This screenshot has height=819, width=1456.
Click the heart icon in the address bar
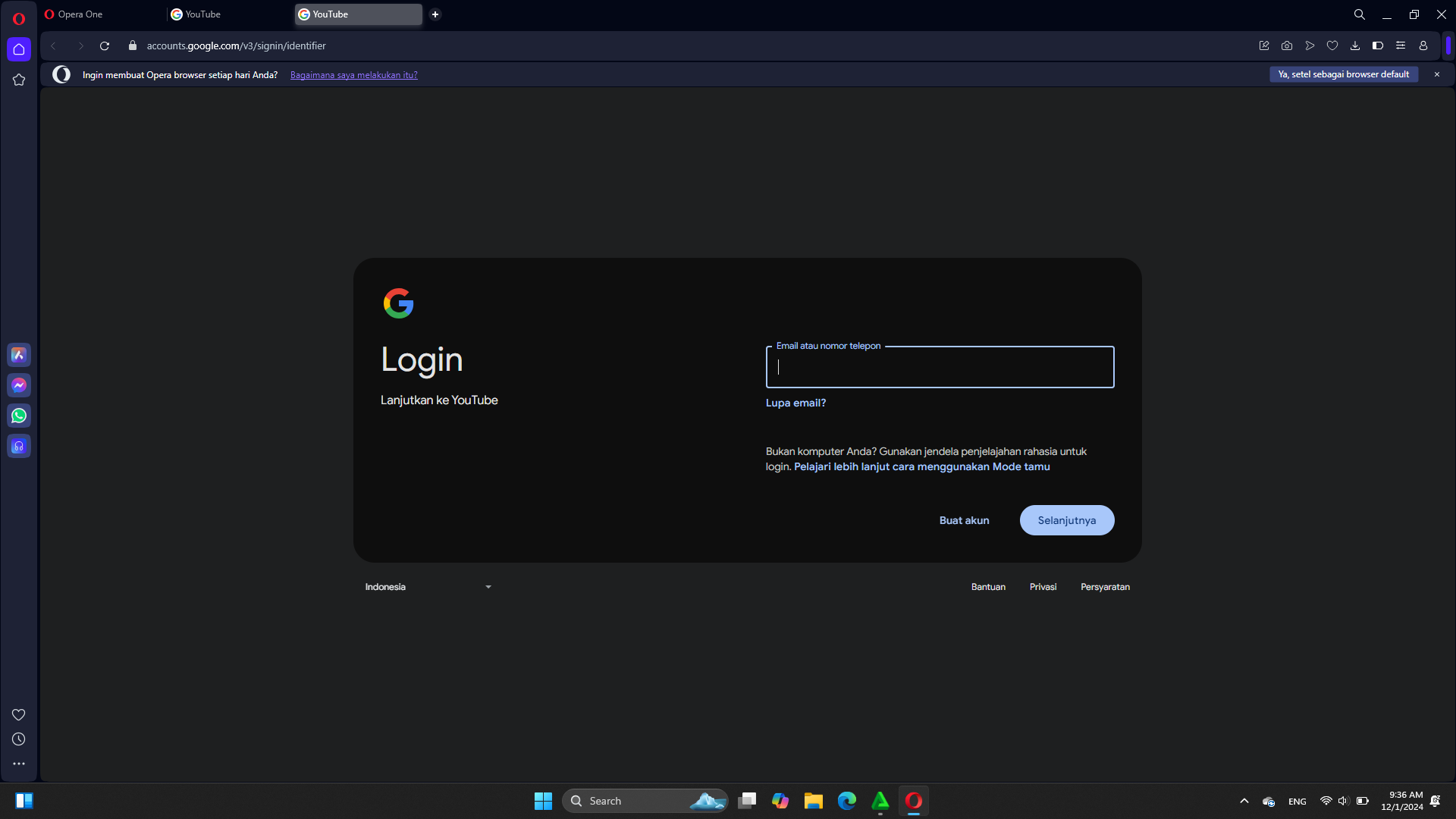pyautogui.click(x=1332, y=45)
